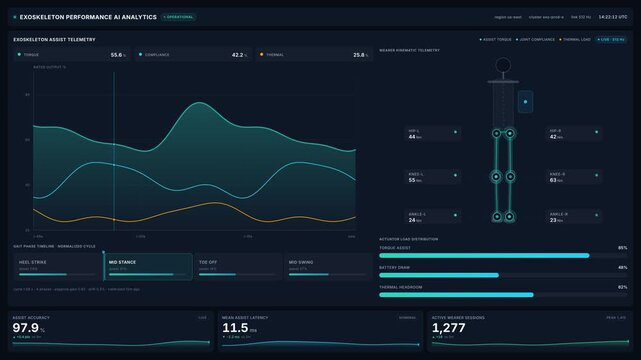Click the left ankle joint node on skeleton

pyautogui.click(x=497, y=217)
